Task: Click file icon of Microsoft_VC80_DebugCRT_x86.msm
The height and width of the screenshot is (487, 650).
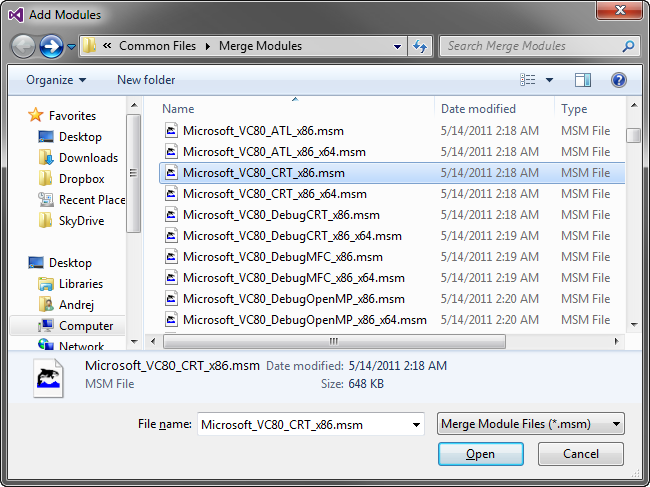Action: (172, 215)
